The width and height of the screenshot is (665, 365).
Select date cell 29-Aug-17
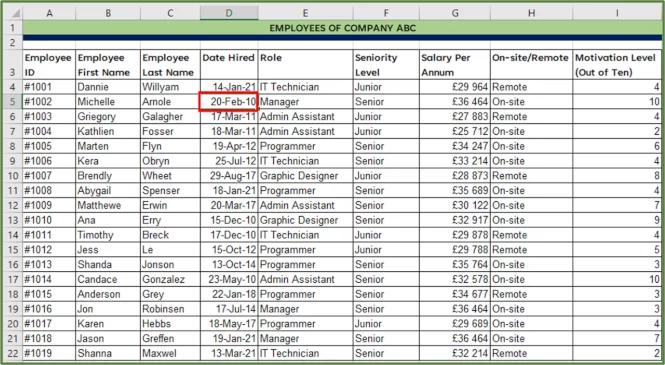pos(229,176)
